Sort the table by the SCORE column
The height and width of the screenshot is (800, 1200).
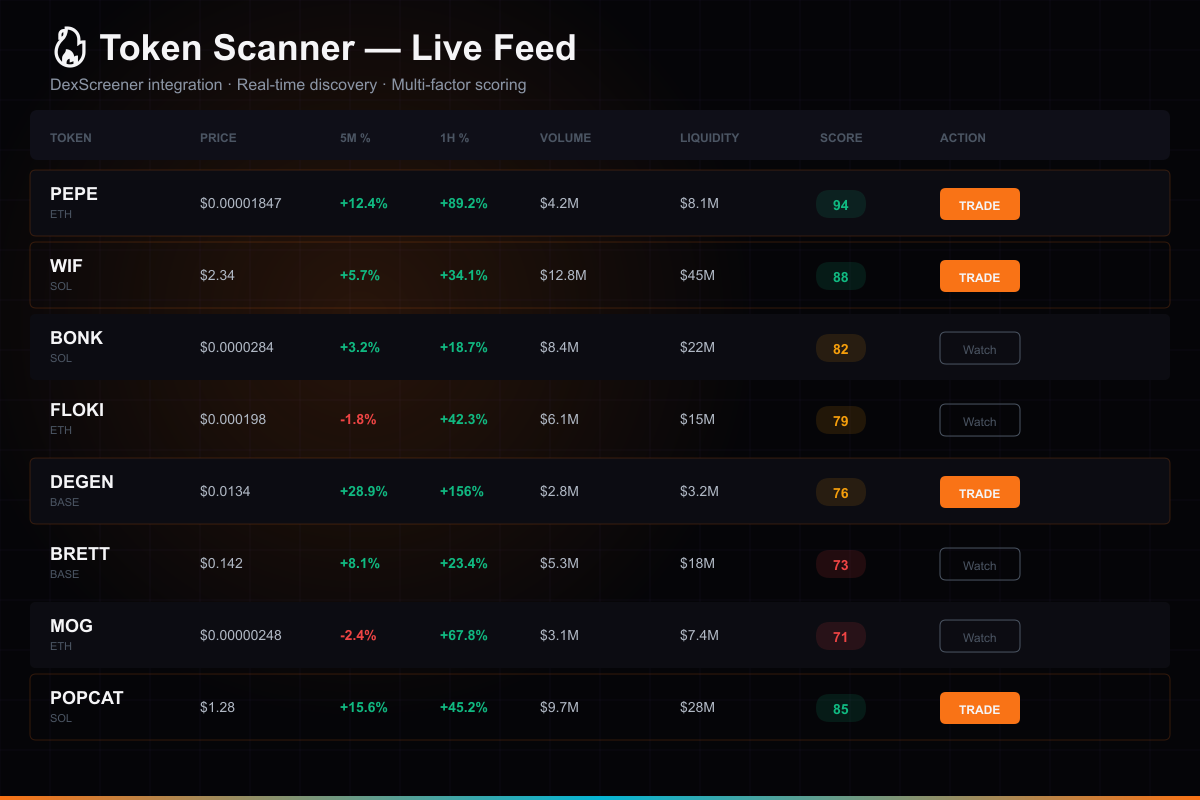(x=840, y=137)
